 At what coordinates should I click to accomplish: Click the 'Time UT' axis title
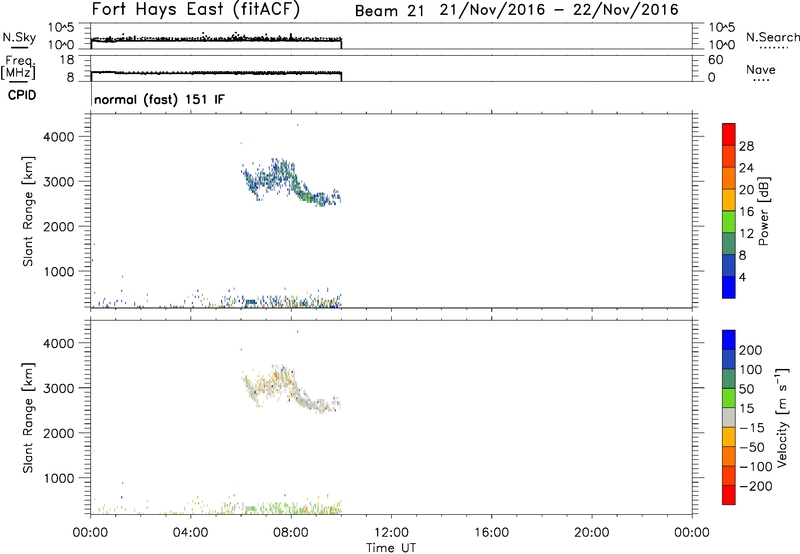pyautogui.click(x=391, y=548)
